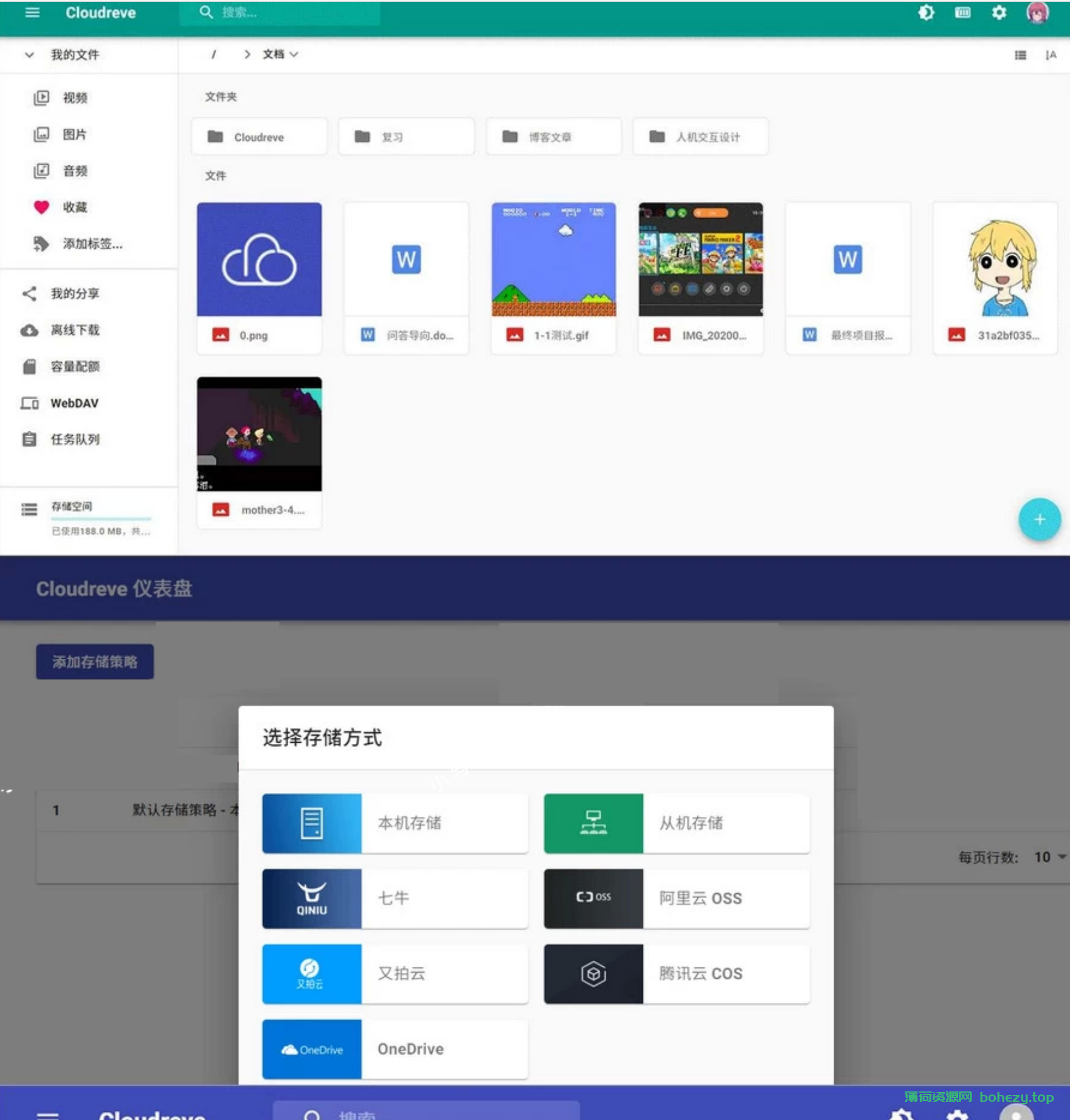This screenshot has width=1070, height=1120.
Task: Click the Tencent COS cube logo
Action: tap(593, 974)
